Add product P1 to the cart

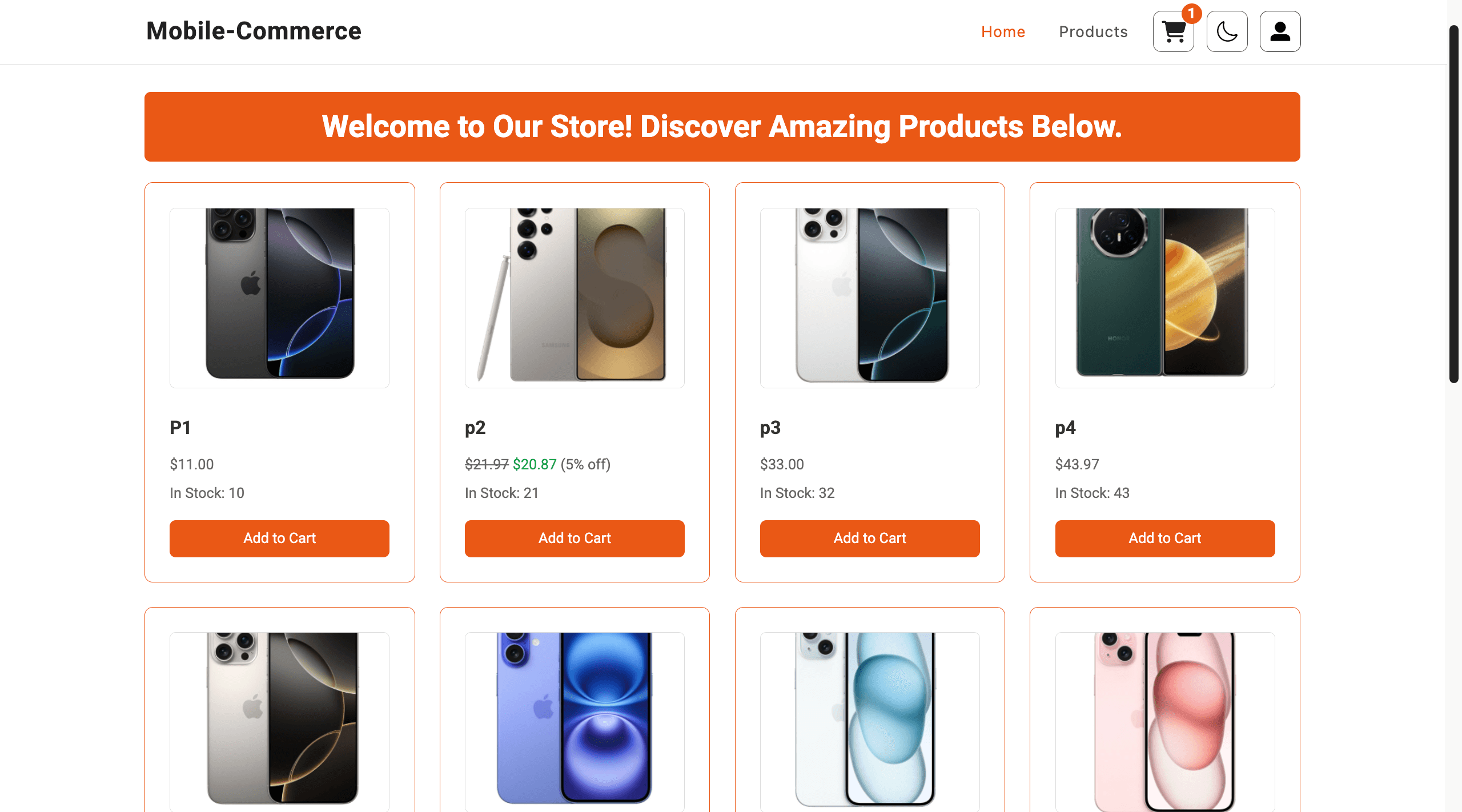tap(279, 538)
